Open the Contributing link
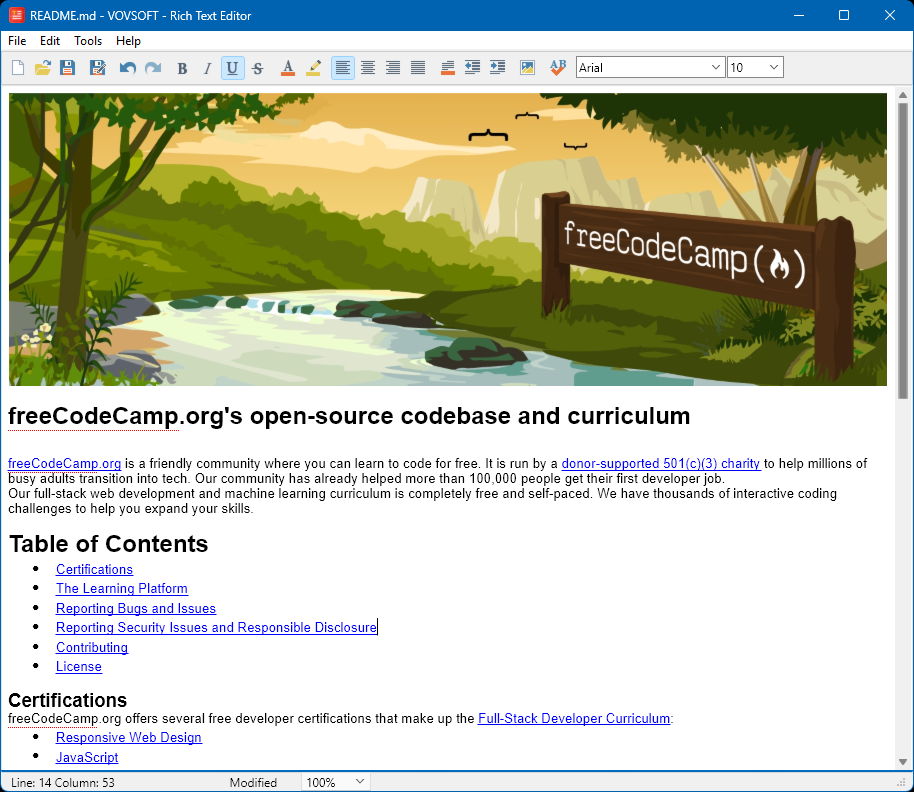The height and width of the screenshot is (792, 914). [x=92, y=647]
